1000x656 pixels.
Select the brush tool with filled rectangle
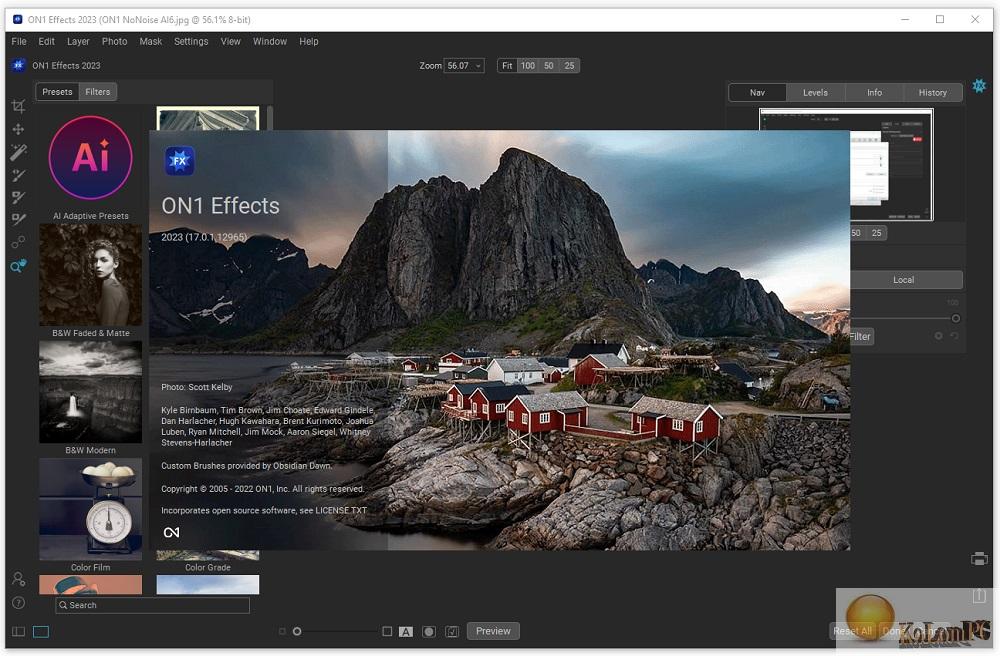[x=18, y=197]
